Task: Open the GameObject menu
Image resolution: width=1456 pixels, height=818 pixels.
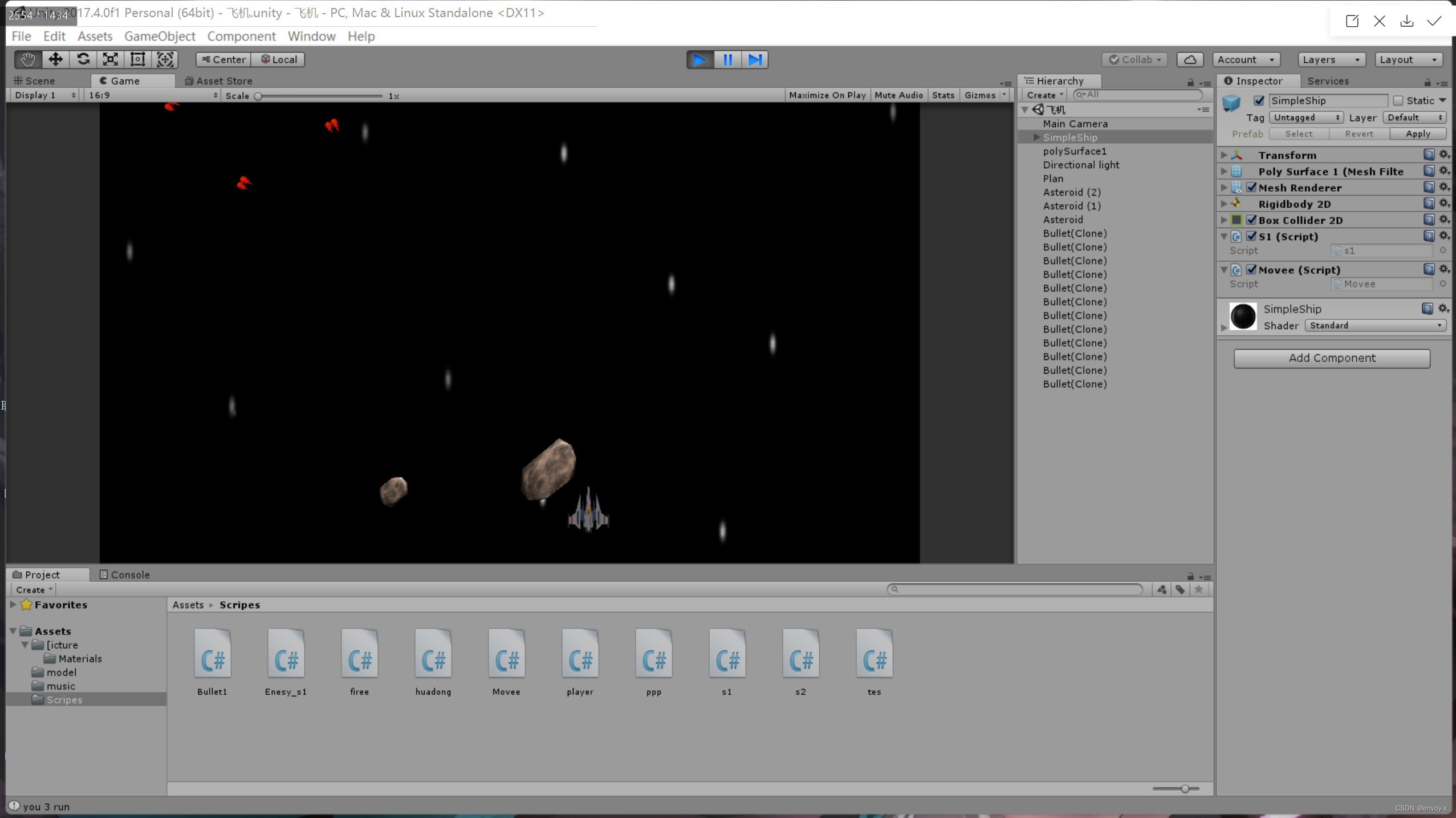Action: coord(160,36)
